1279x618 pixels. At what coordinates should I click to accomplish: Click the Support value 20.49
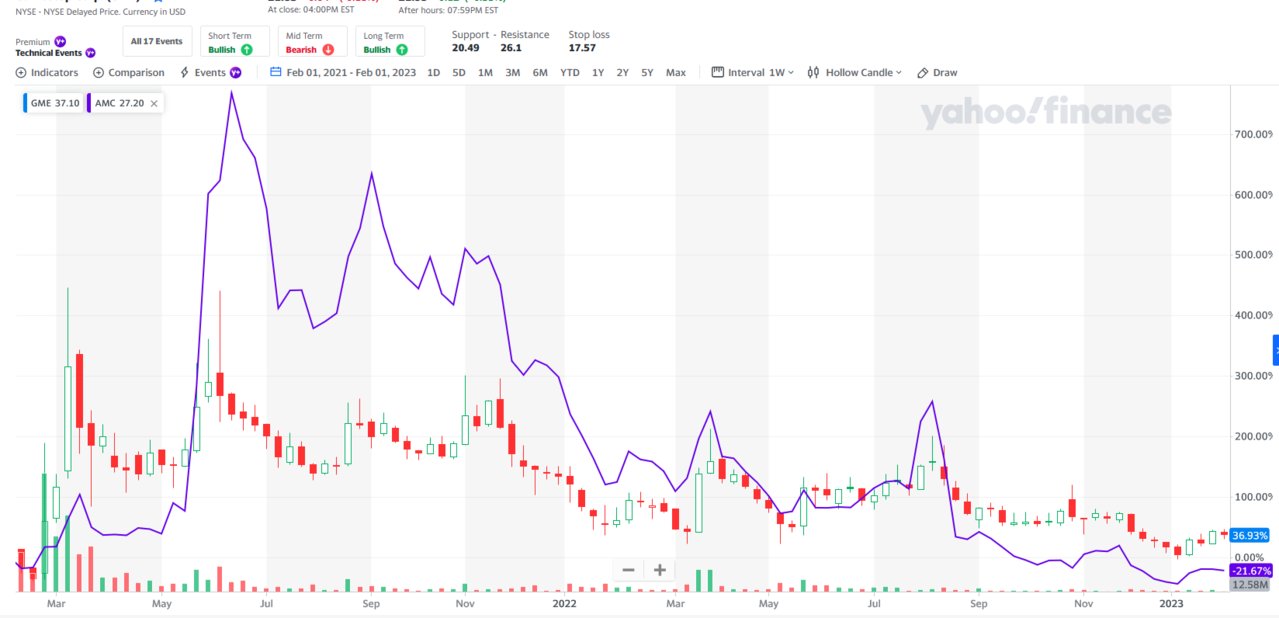point(466,47)
